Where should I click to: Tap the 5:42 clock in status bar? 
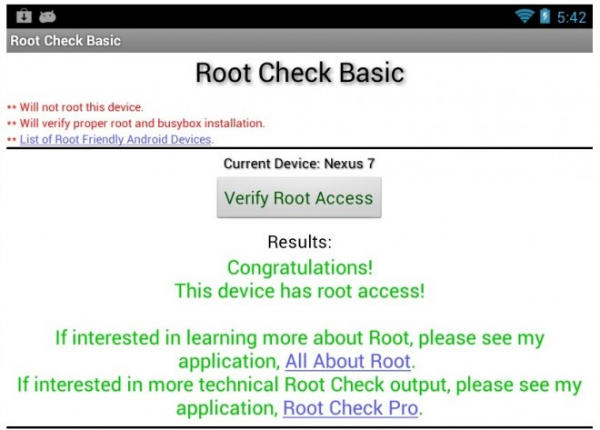click(x=571, y=17)
